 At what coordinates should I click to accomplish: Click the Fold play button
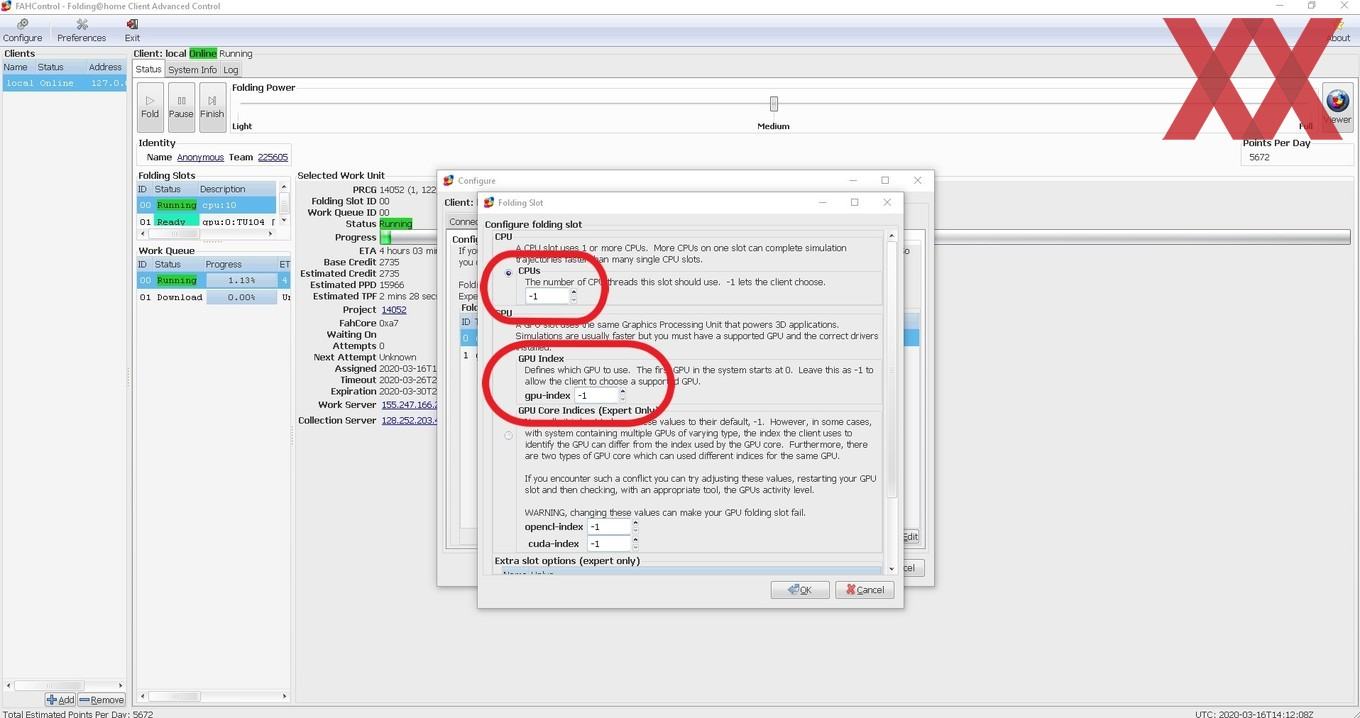150,107
